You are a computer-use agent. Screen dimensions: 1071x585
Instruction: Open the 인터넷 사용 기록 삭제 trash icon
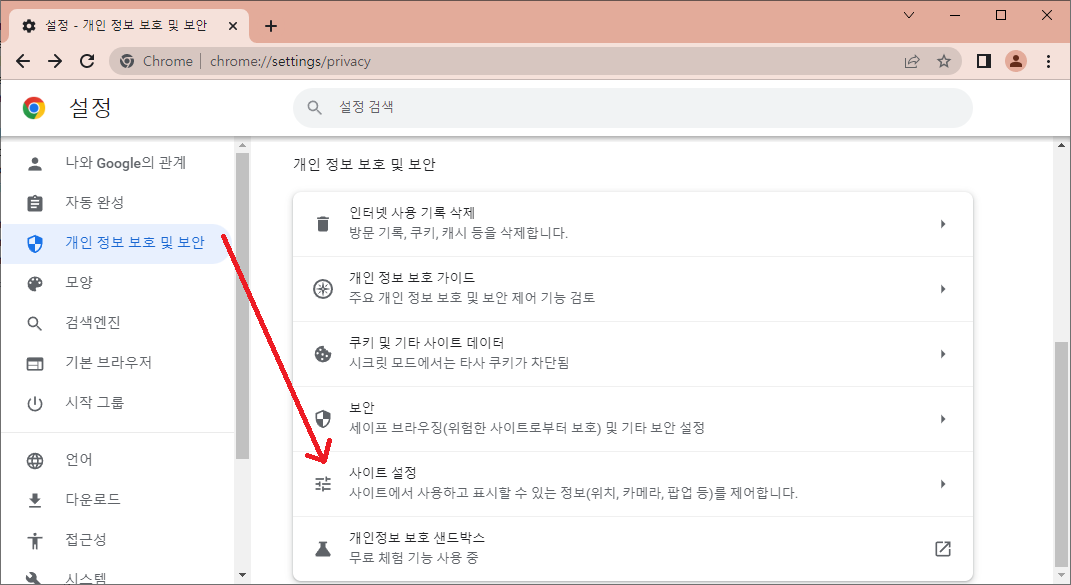pos(322,223)
